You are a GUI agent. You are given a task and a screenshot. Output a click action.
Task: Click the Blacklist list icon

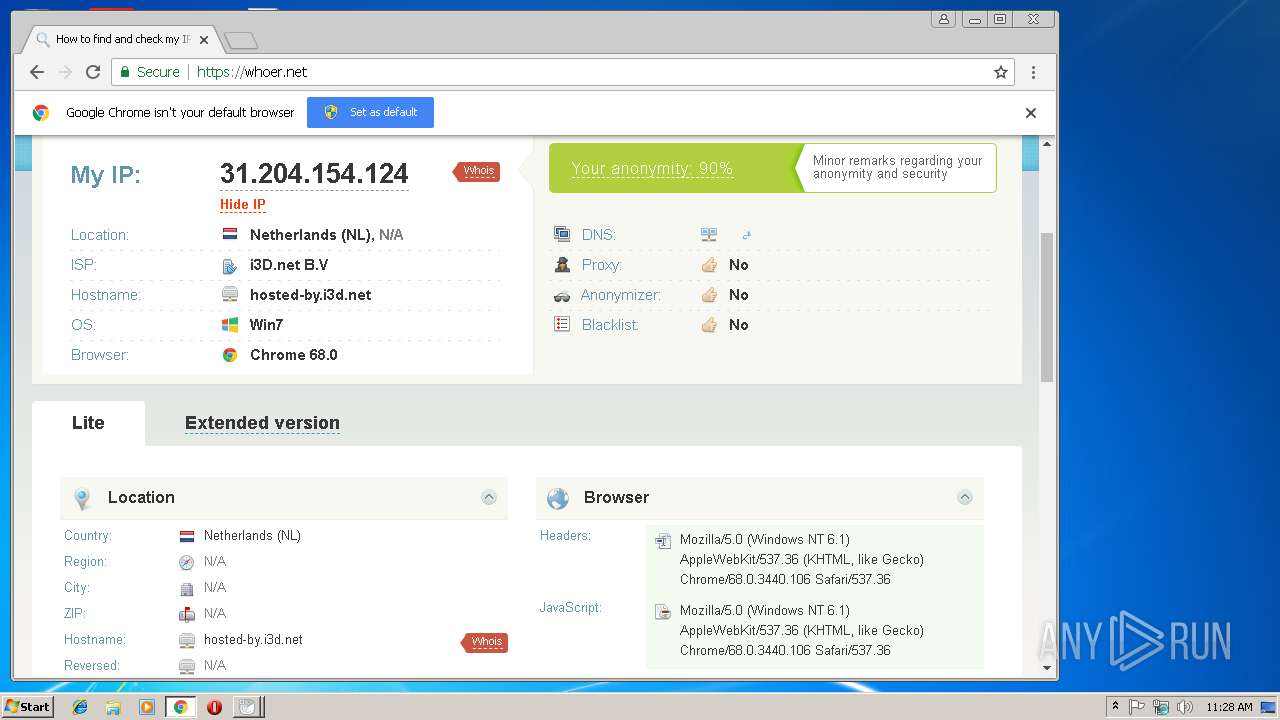(562, 324)
